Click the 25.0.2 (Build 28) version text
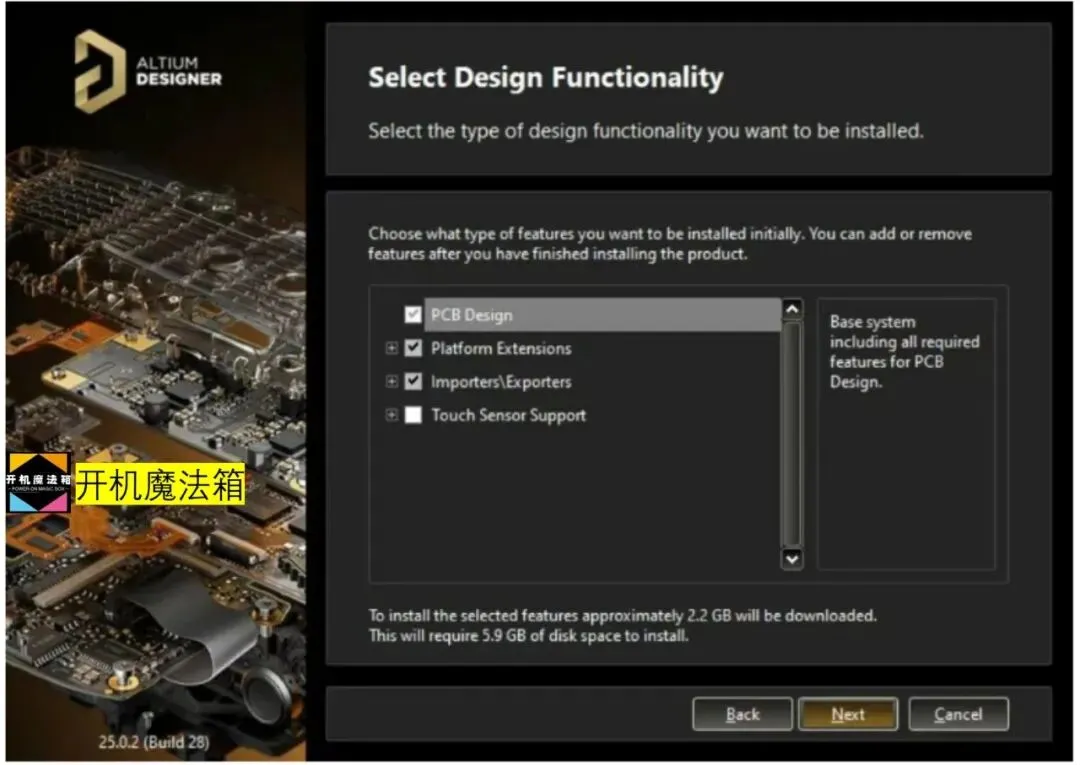Image resolution: width=1080 pixels, height=765 pixels. (x=154, y=742)
